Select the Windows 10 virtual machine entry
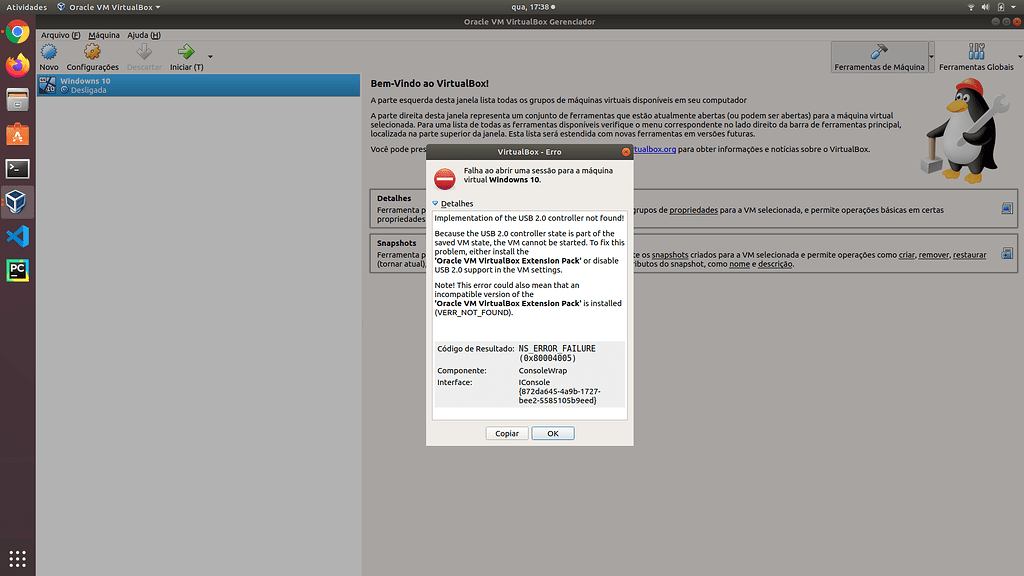This screenshot has height=576, width=1024. [x=199, y=86]
